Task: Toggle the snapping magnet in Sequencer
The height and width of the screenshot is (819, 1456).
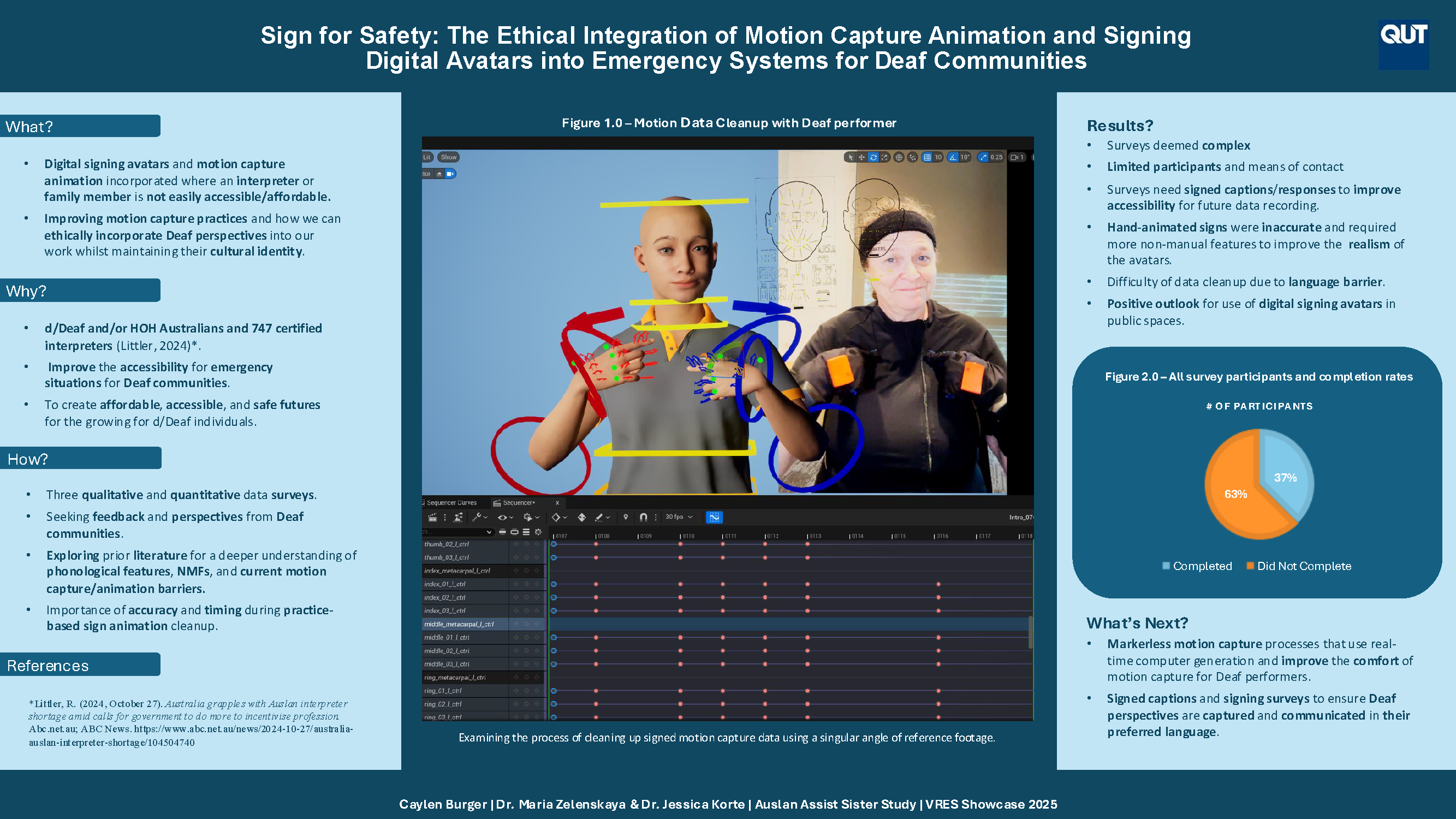Action: tap(643, 517)
